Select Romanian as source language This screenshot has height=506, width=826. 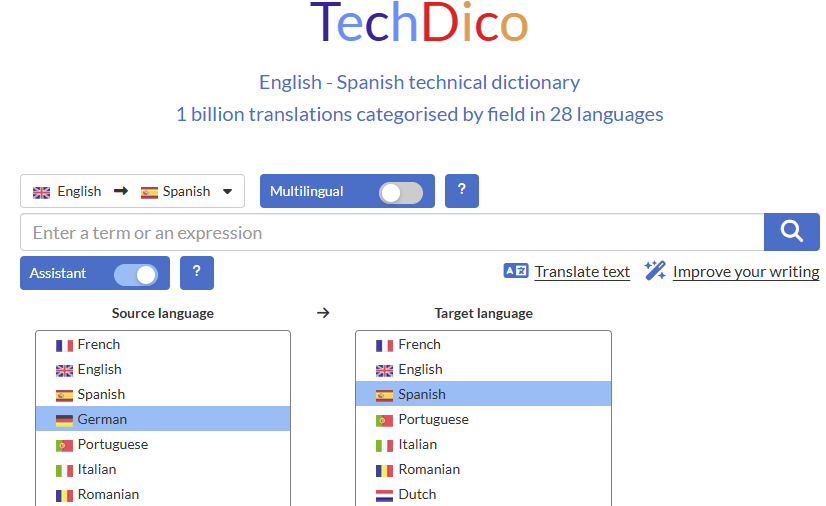163,494
